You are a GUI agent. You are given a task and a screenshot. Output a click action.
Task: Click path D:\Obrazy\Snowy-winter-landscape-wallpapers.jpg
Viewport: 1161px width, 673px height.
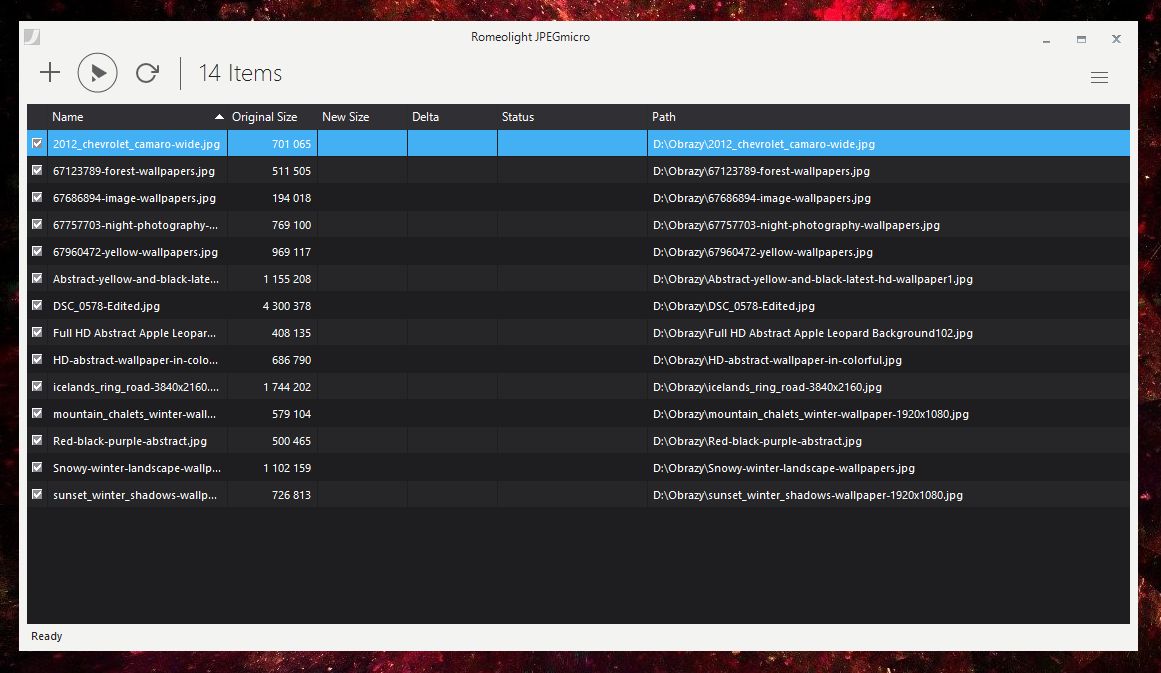pyautogui.click(x=783, y=468)
